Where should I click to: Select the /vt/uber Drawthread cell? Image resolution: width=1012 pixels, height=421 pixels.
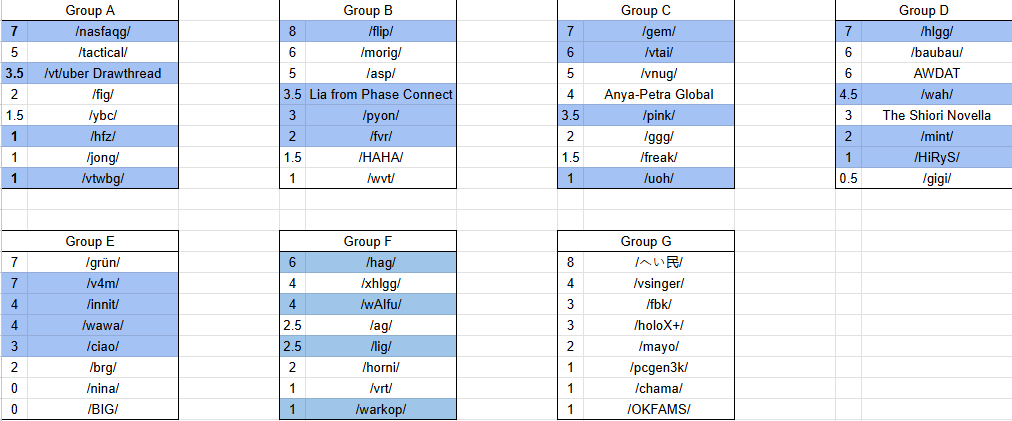click(x=103, y=73)
